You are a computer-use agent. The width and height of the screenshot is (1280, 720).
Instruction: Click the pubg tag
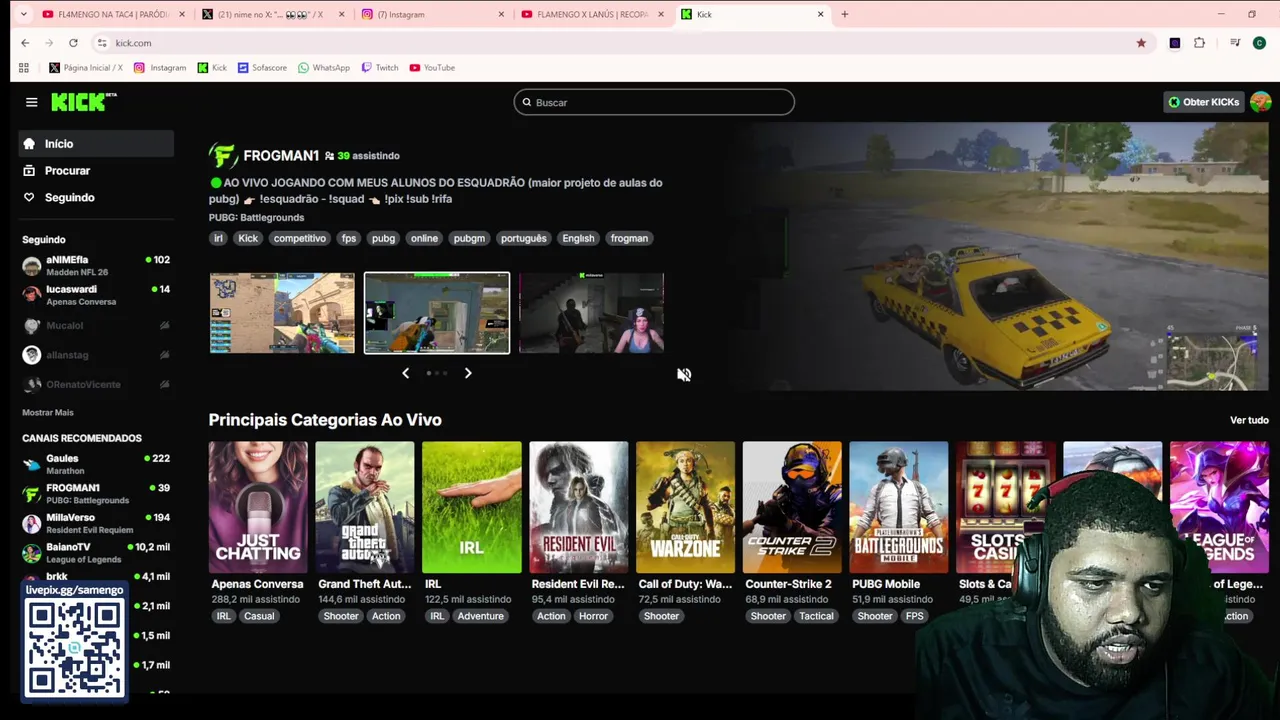tap(383, 238)
